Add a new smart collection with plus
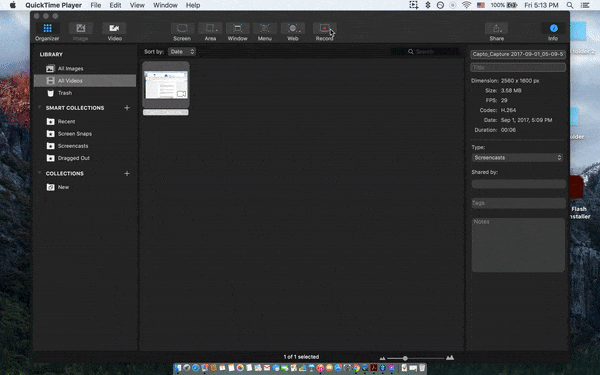The height and width of the screenshot is (375, 600). click(127, 108)
